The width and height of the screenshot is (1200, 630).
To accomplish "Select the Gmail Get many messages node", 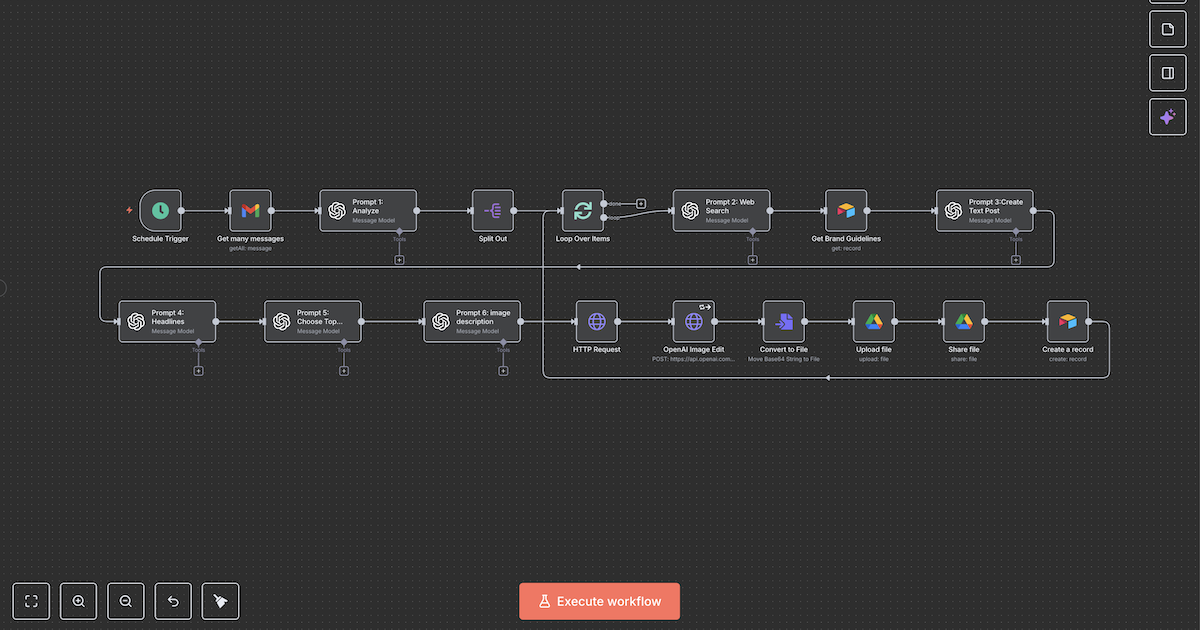I will (x=250, y=211).
